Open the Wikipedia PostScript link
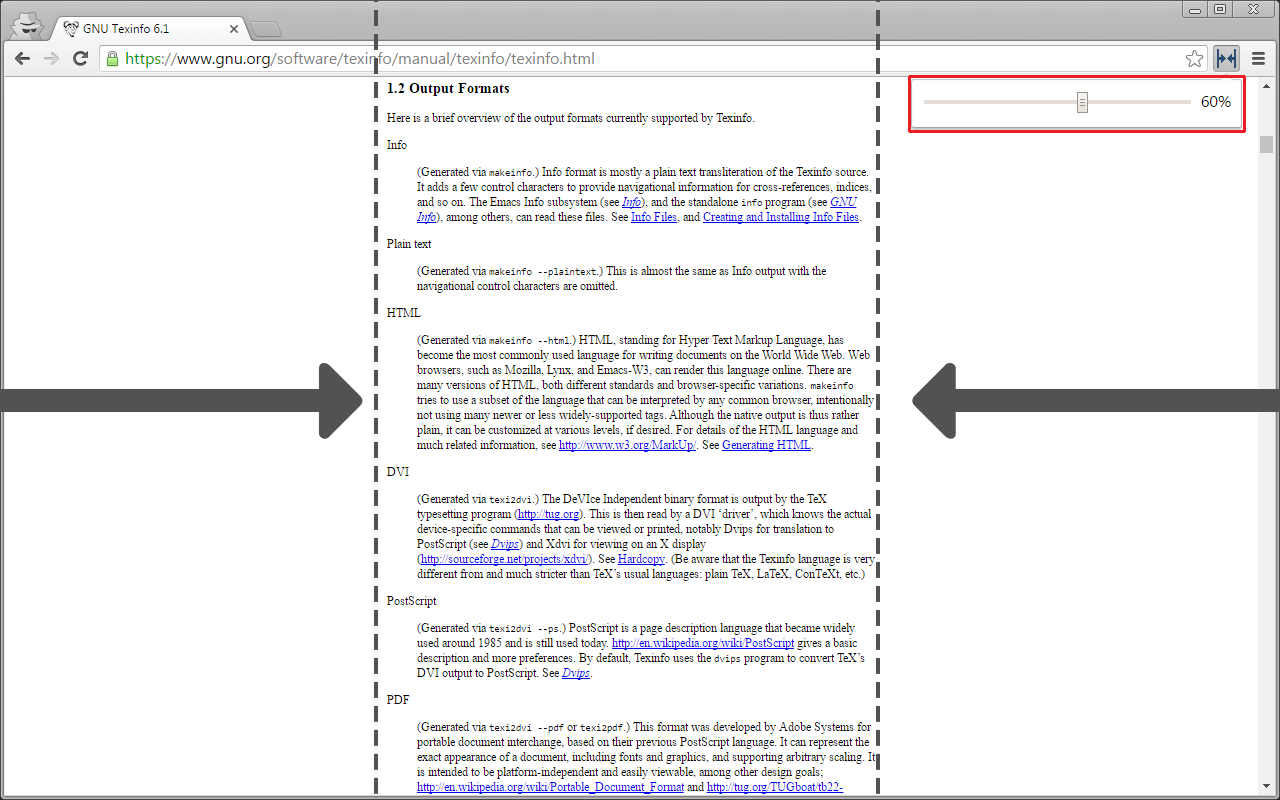The image size is (1280, 800). pyautogui.click(x=703, y=643)
